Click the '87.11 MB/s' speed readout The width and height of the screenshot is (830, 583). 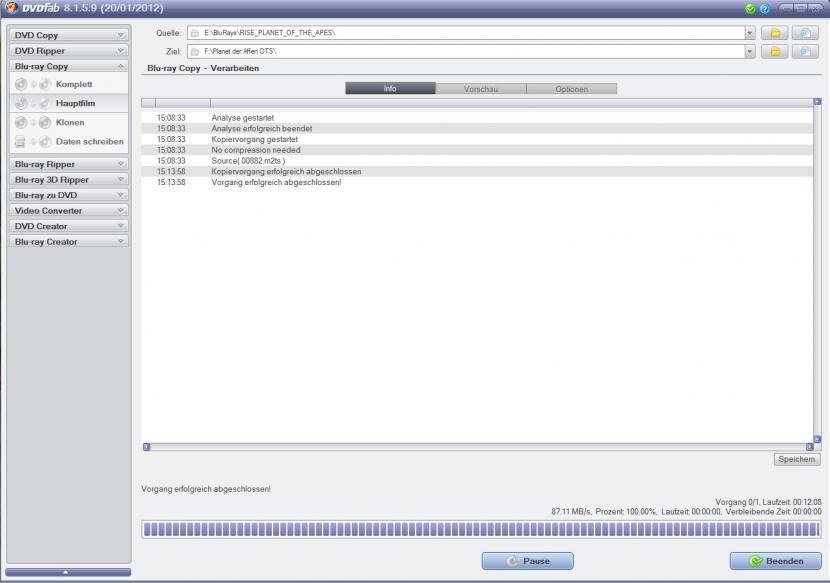[x=571, y=512]
